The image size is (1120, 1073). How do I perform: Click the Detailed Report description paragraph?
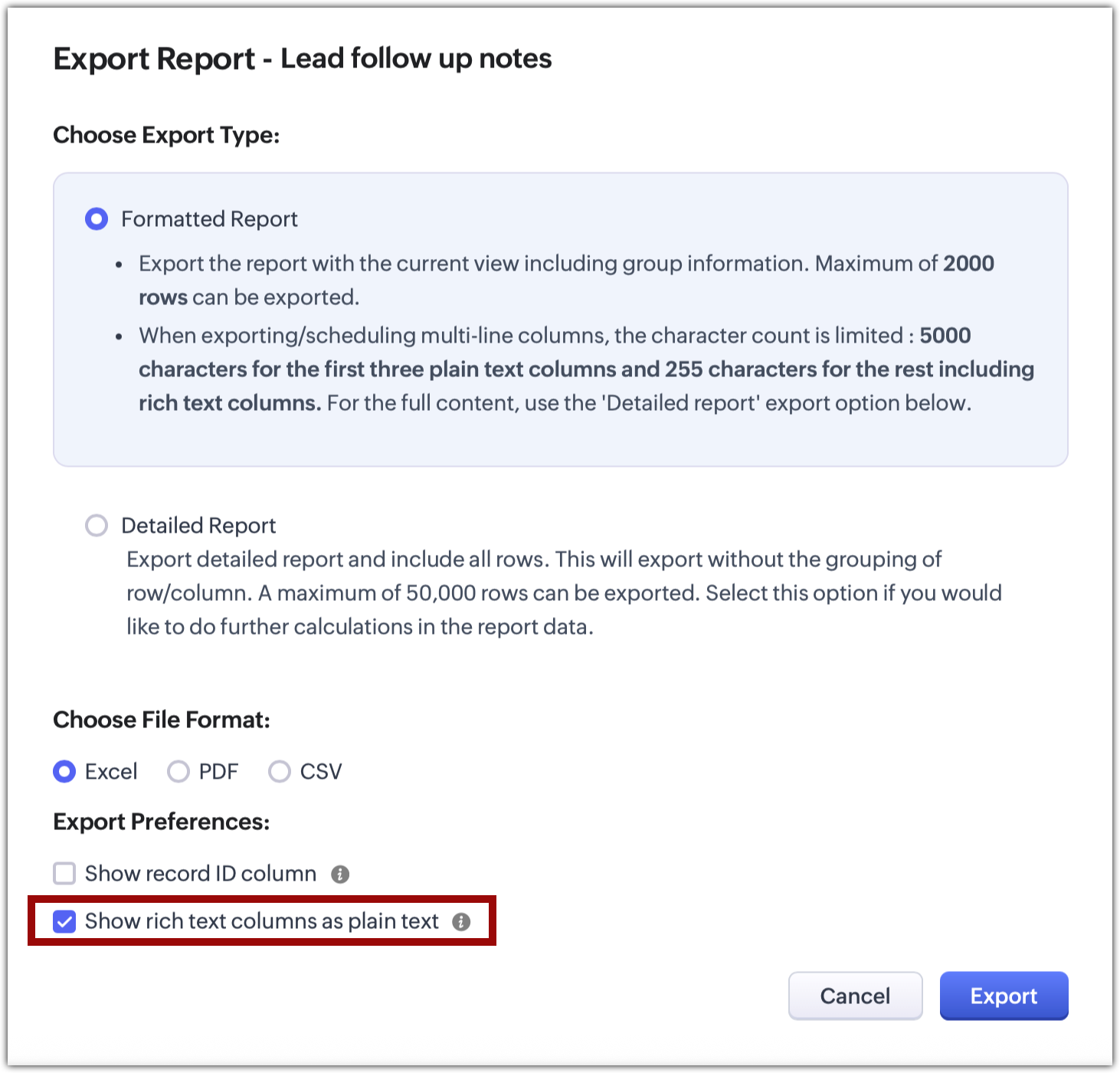[563, 593]
